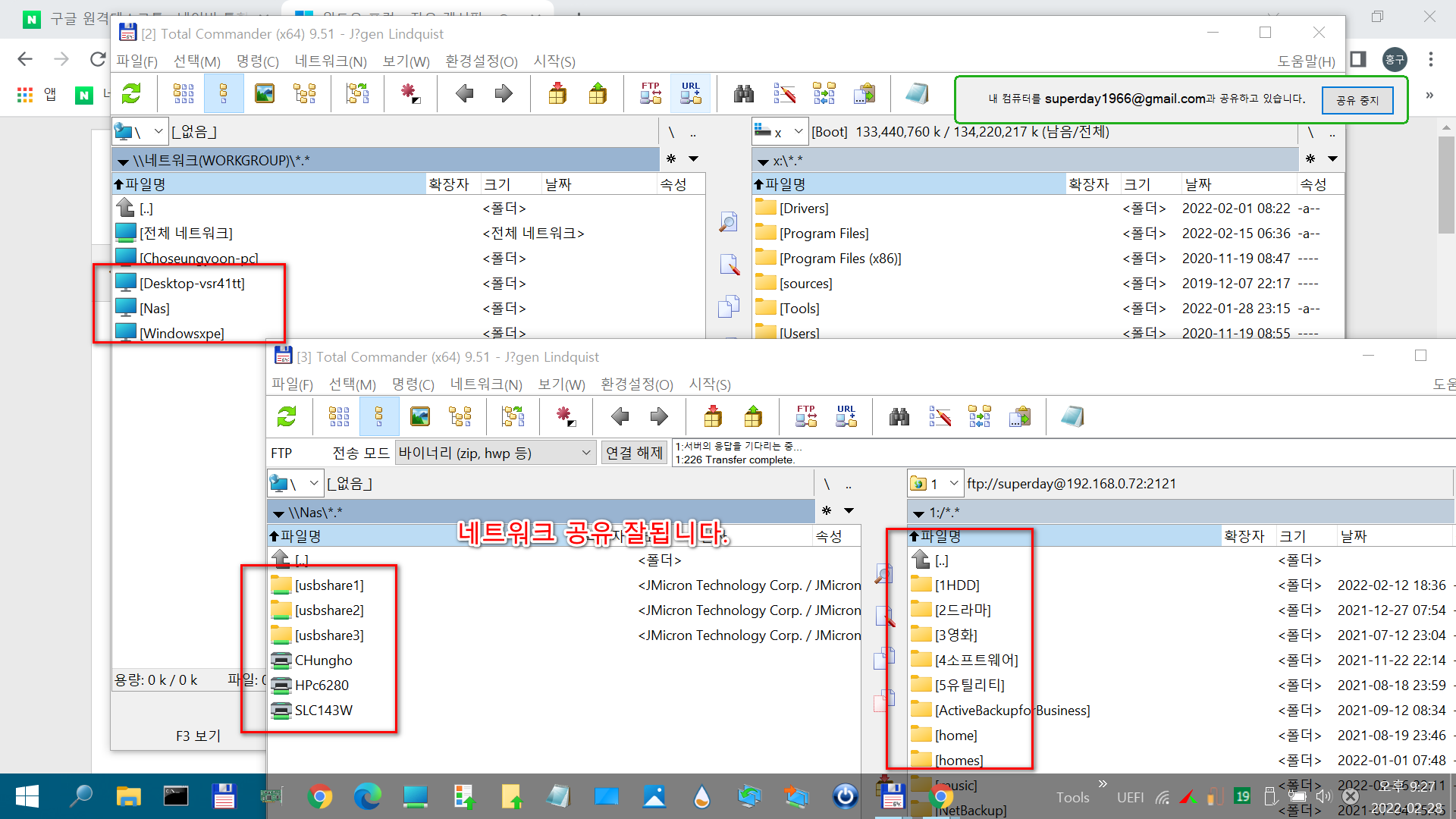
Task: Open 환경설정(O) menu in window [2]
Action: 481,61
